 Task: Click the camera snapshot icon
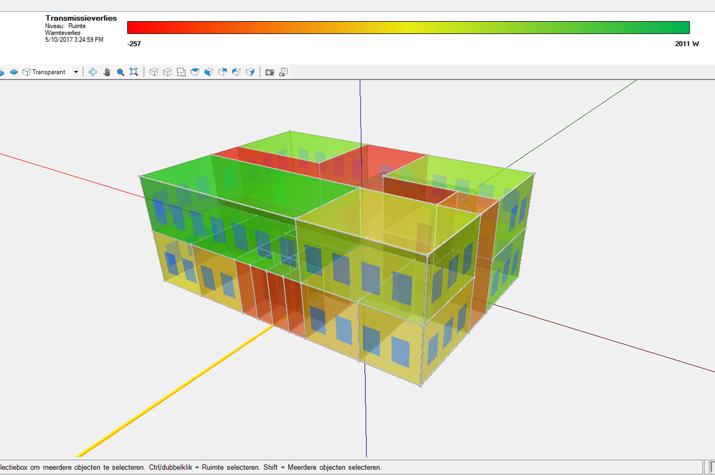tap(269, 72)
